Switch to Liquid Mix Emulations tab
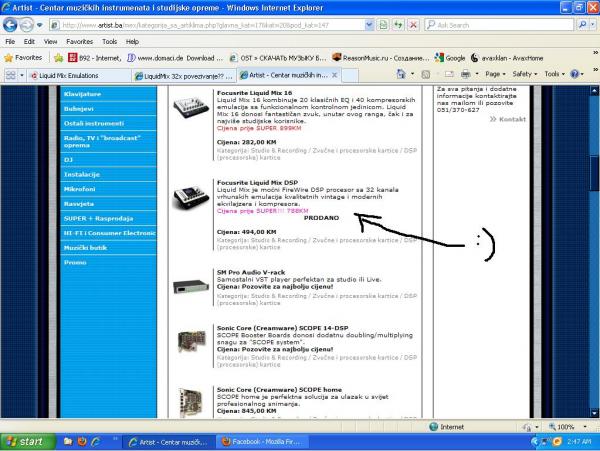Screen dimensions: 600x451 (79, 75)
